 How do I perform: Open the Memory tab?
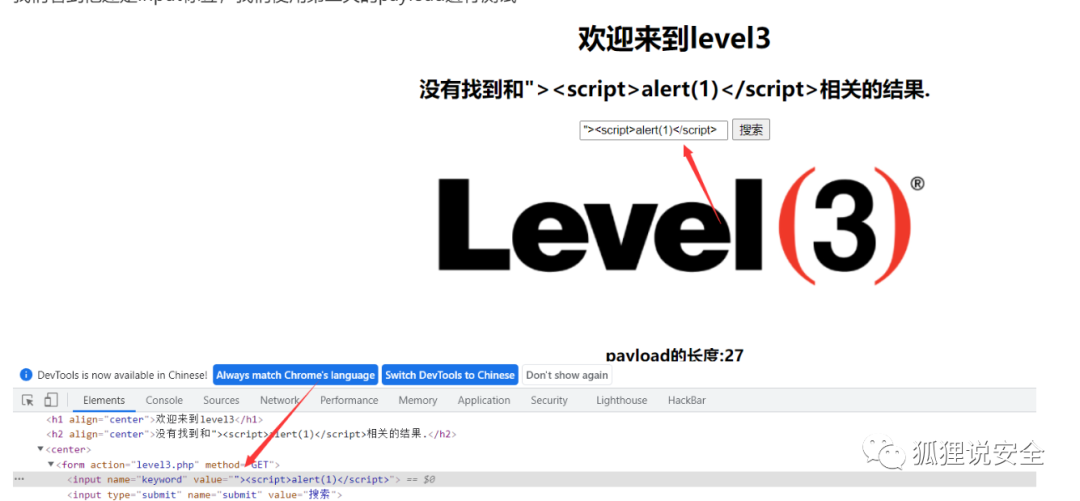tap(417, 400)
